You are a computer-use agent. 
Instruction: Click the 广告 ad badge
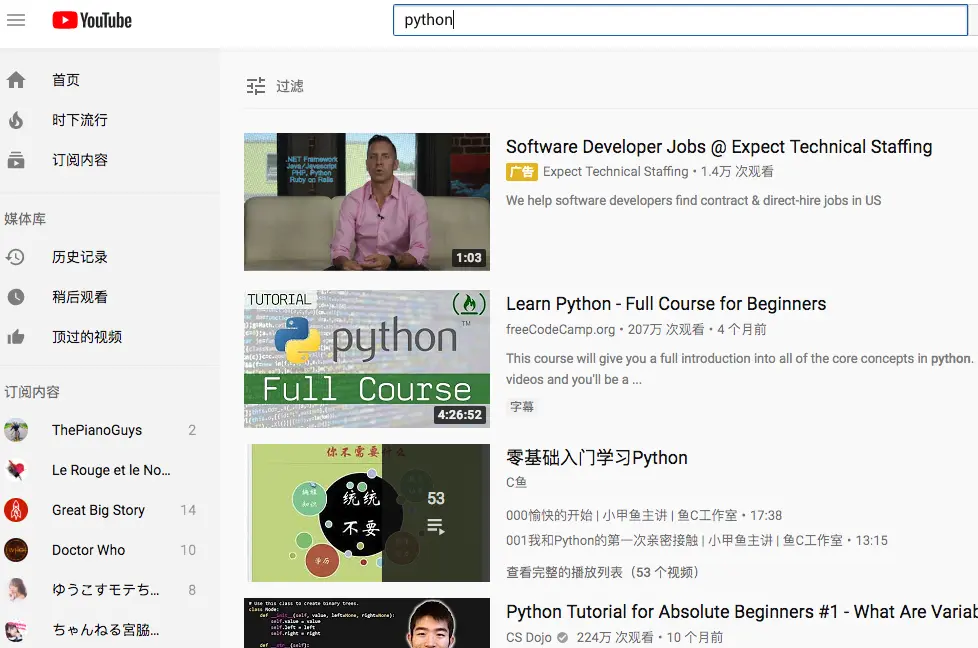click(521, 172)
